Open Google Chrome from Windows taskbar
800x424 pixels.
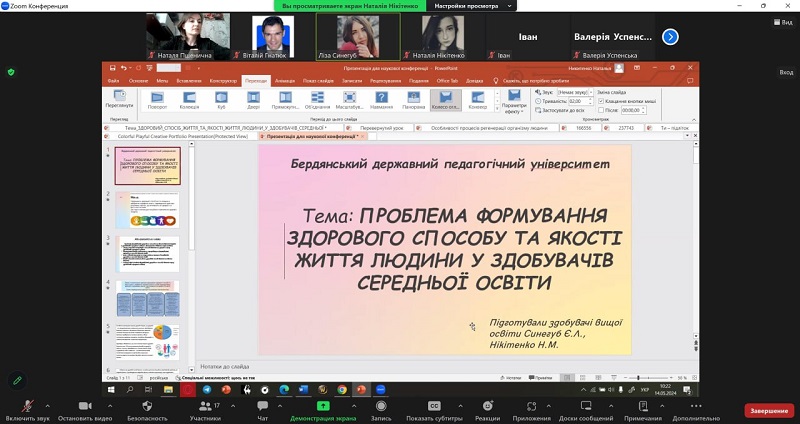click(x=342, y=390)
